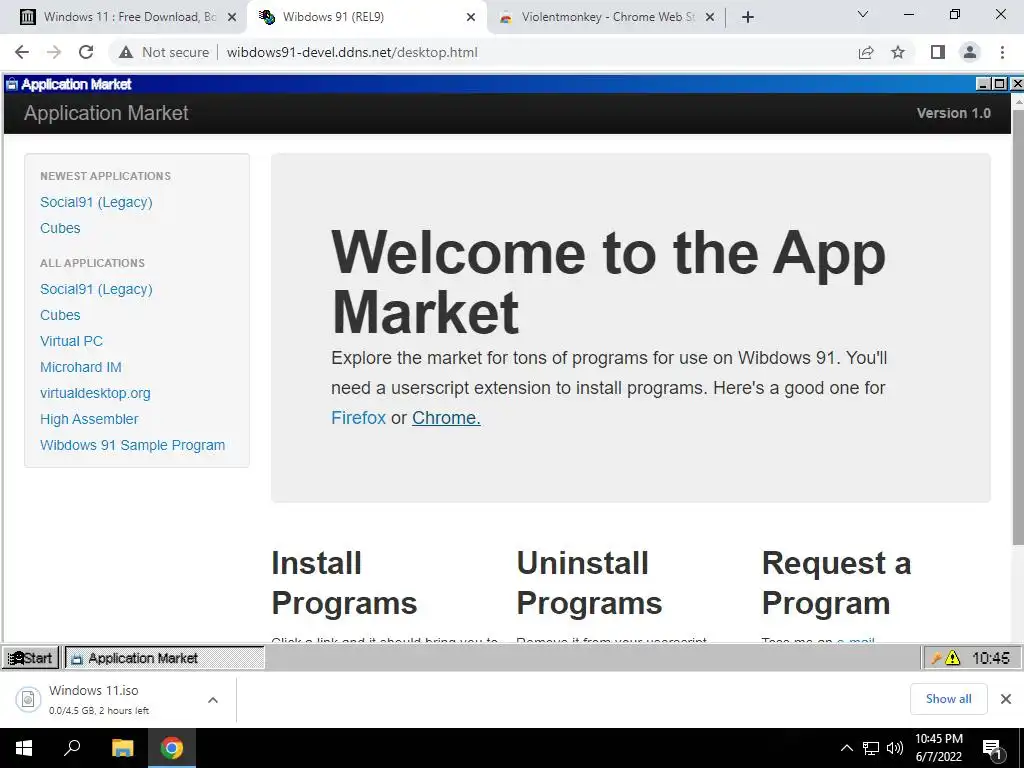Open Social91 (Legacy) under All Applications

coord(96,289)
